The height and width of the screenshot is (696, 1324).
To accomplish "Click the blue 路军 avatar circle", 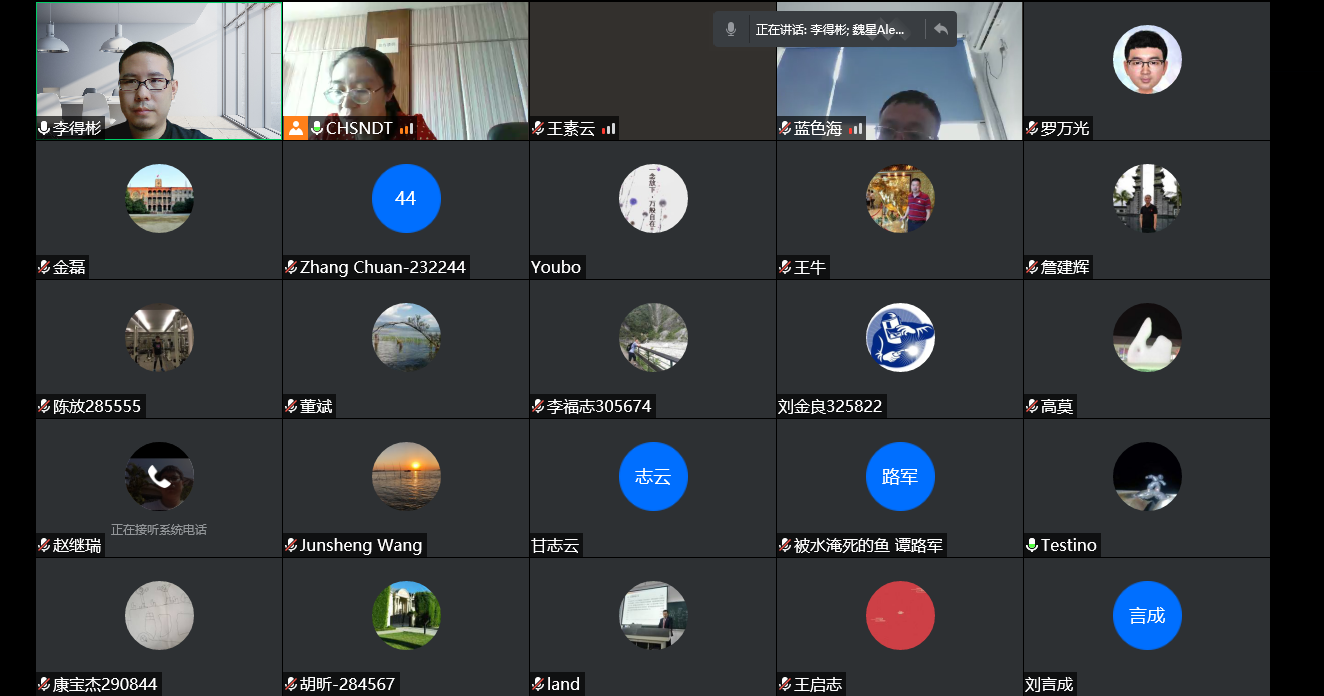I will [x=900, y=476].
